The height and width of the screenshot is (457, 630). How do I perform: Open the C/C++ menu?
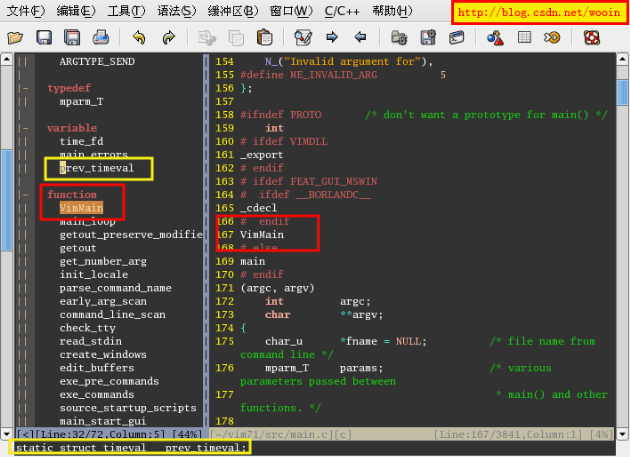[x=342, y=11]
